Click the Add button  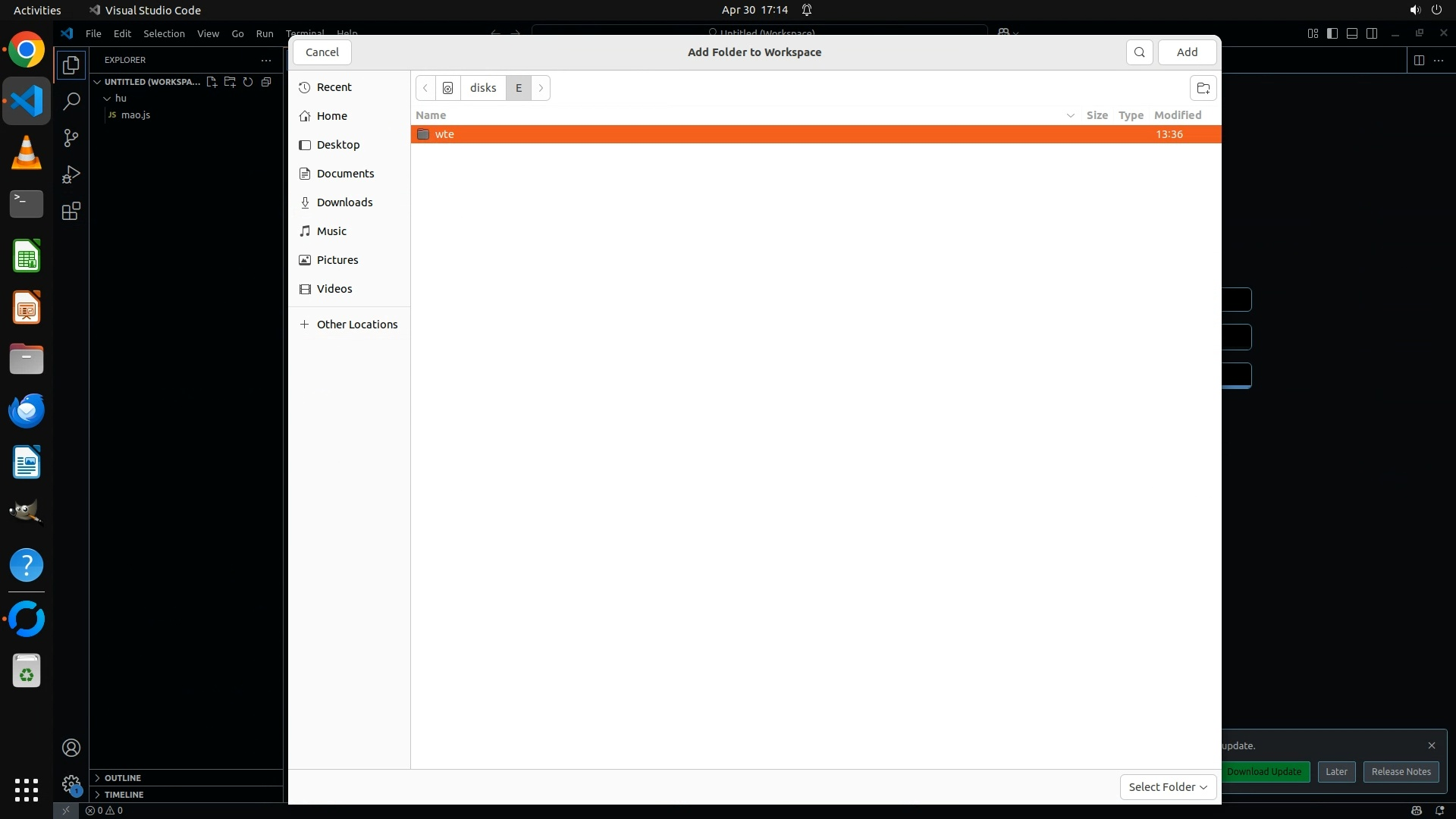point(1187,52)
